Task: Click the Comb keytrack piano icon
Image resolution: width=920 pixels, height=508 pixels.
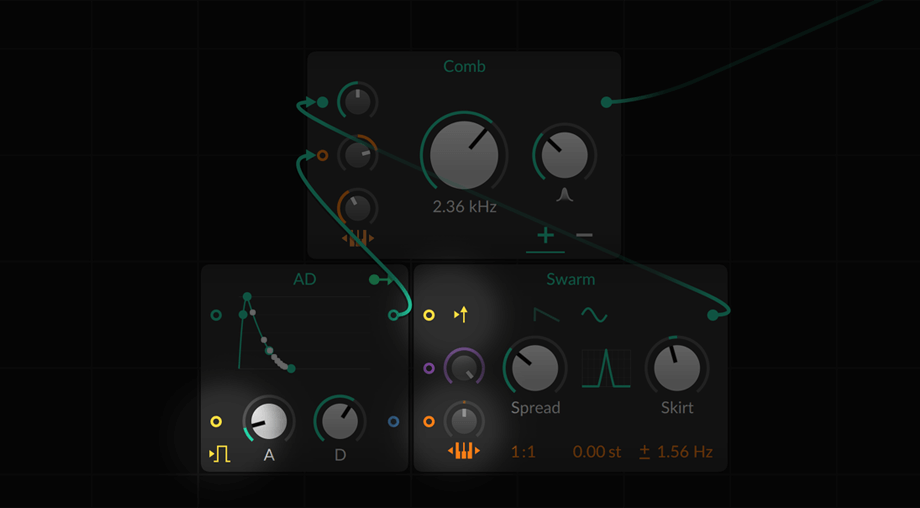Action: click(x=357, y=238)
